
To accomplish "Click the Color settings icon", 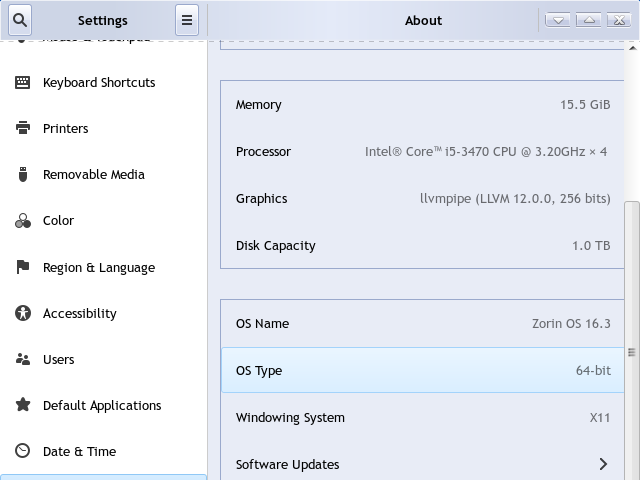I will [22, 221].
